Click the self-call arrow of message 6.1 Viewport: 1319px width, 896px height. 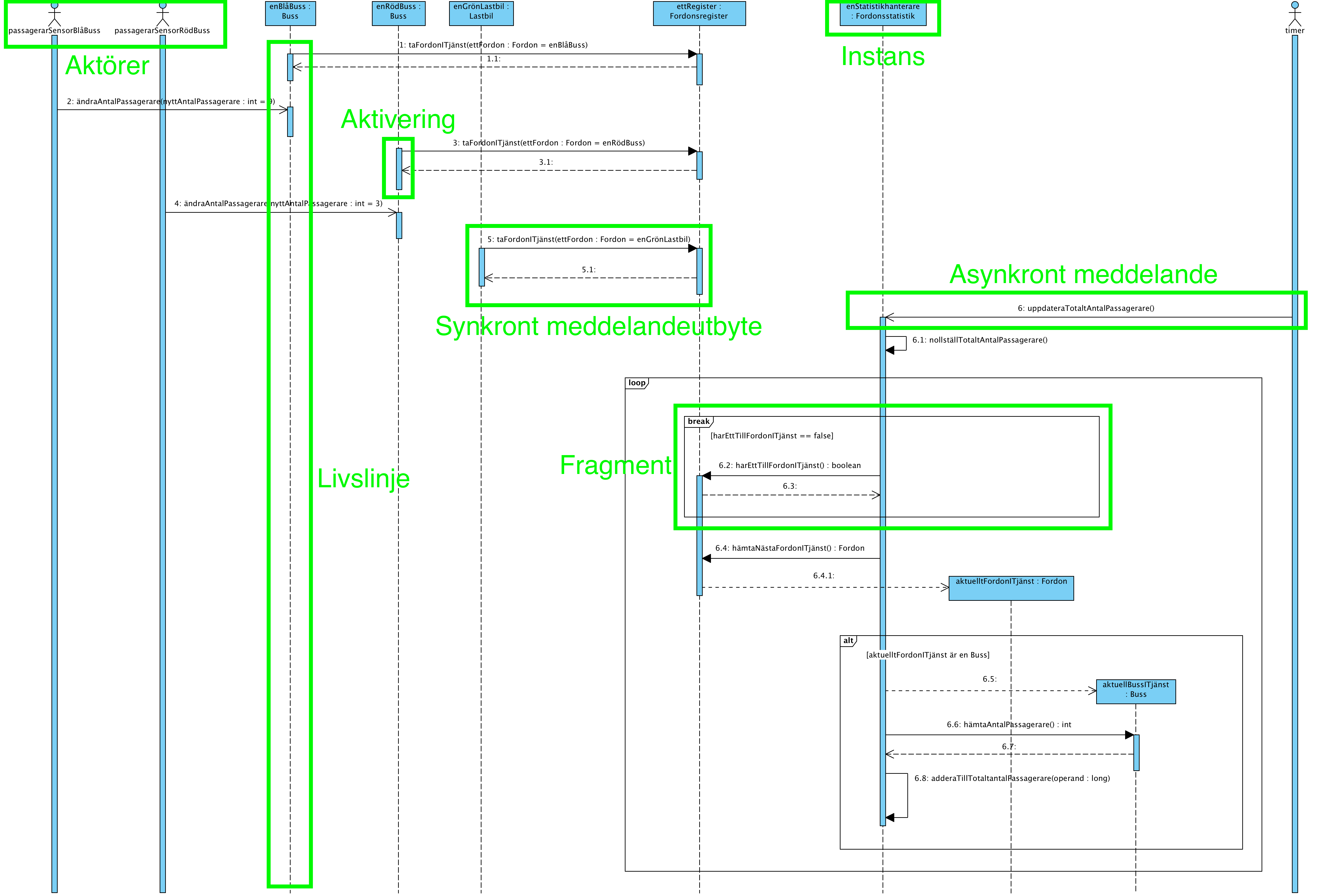pyautogui.click(x=896, y=343)
